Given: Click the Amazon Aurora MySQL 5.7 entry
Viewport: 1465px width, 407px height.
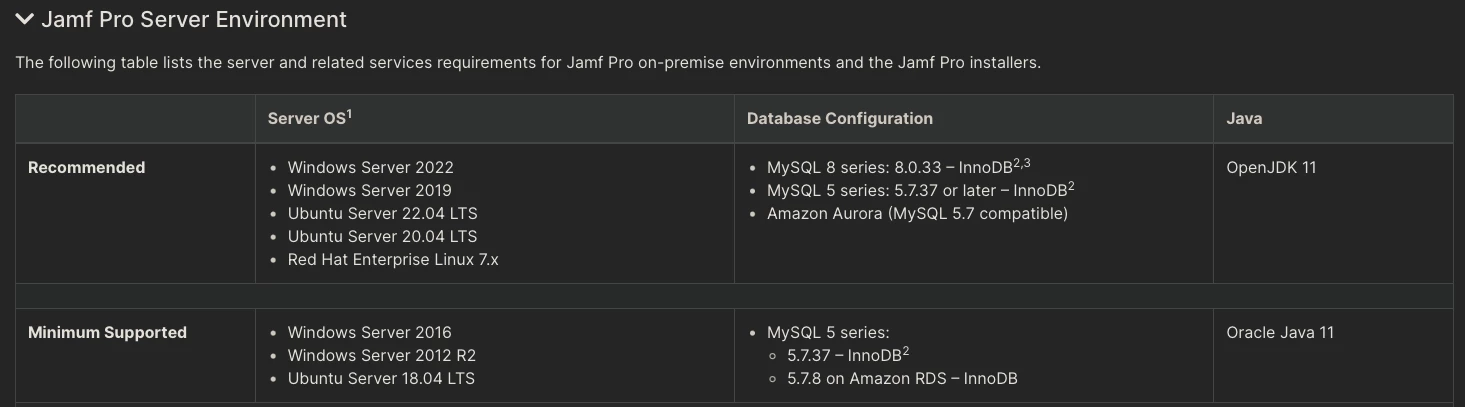Looking at the screenshot, I should (917, 213).
